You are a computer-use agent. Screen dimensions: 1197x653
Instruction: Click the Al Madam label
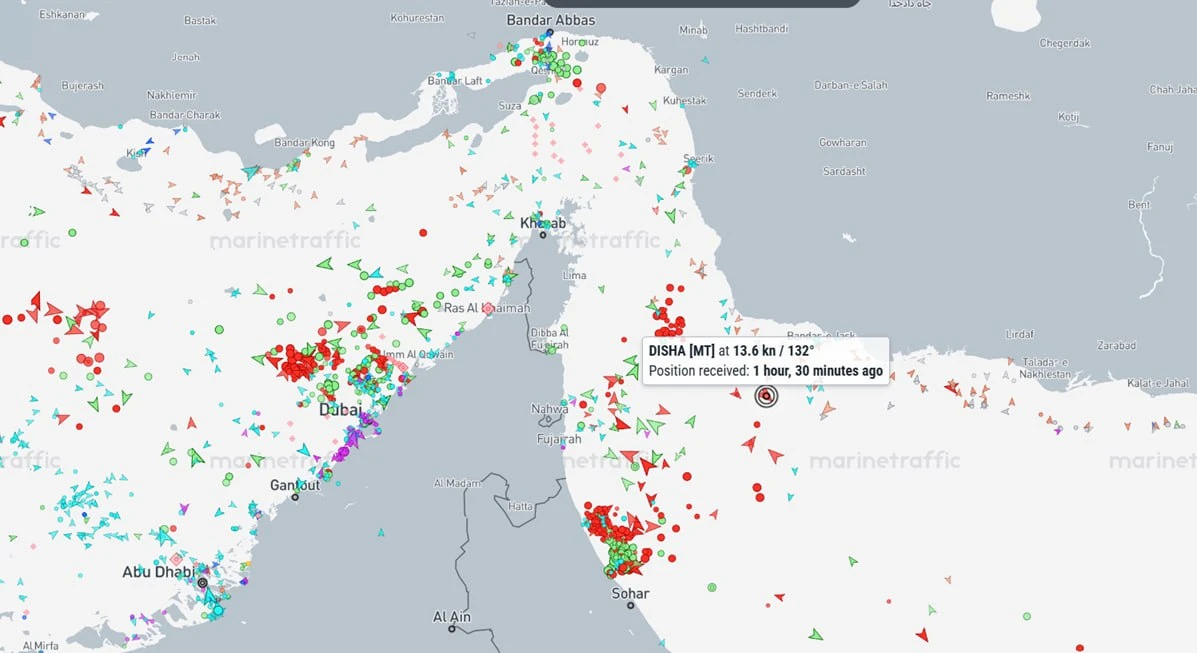pyautogui.click(x=457, y=483)
